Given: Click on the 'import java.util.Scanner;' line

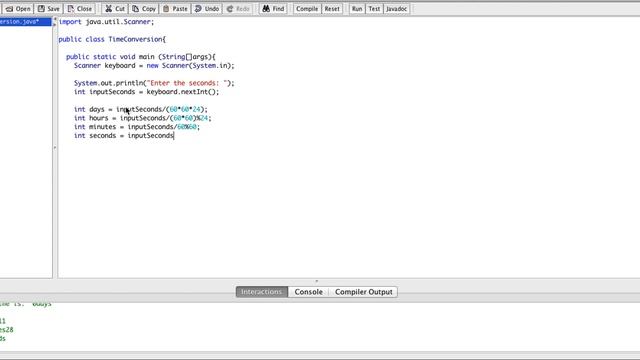Looking at the screenshot, I should pyautogui.click(x=107, y=22).
